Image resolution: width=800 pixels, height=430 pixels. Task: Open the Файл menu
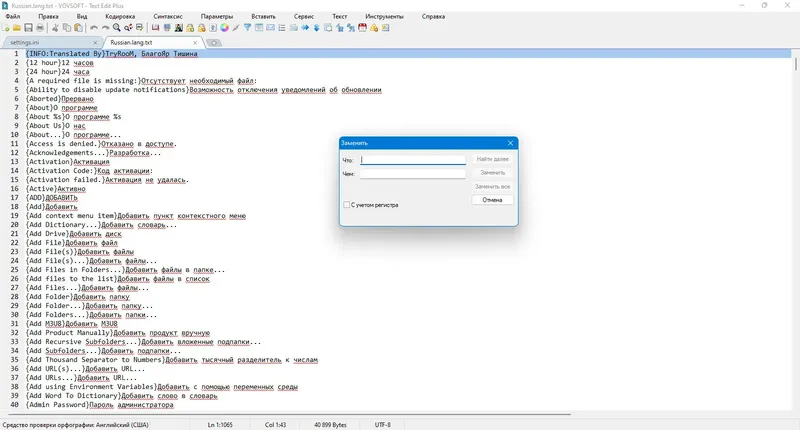tap(13, 16)
